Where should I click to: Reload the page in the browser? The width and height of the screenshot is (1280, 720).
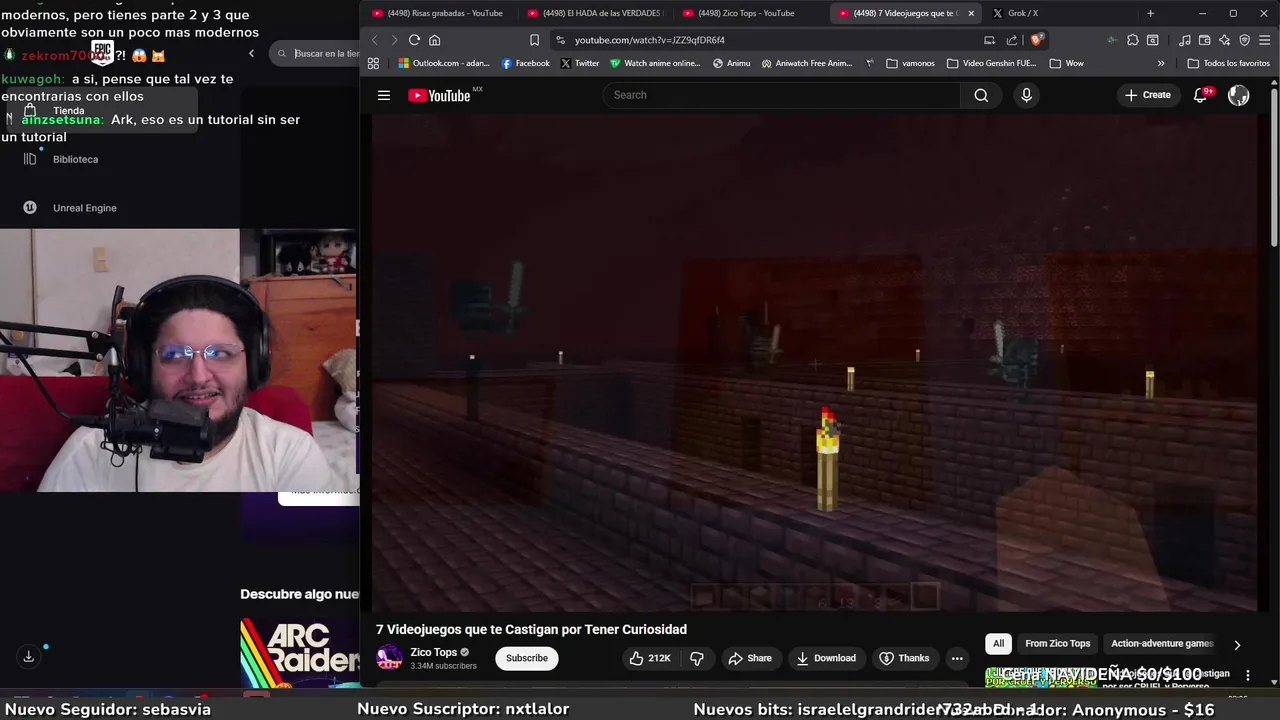pyautogui.click(x=414, y=40)
